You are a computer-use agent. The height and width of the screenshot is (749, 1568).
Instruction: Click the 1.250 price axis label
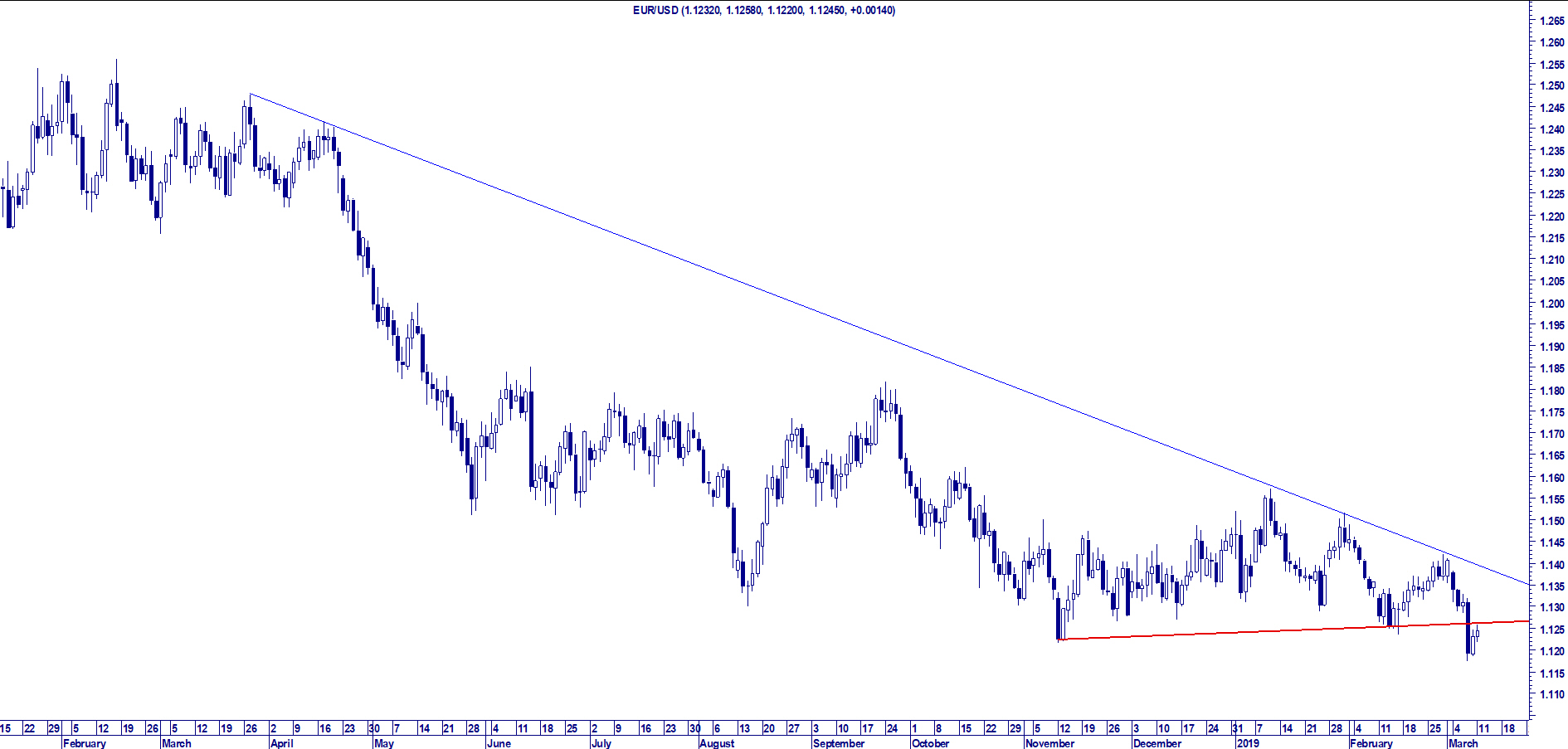1551,85
